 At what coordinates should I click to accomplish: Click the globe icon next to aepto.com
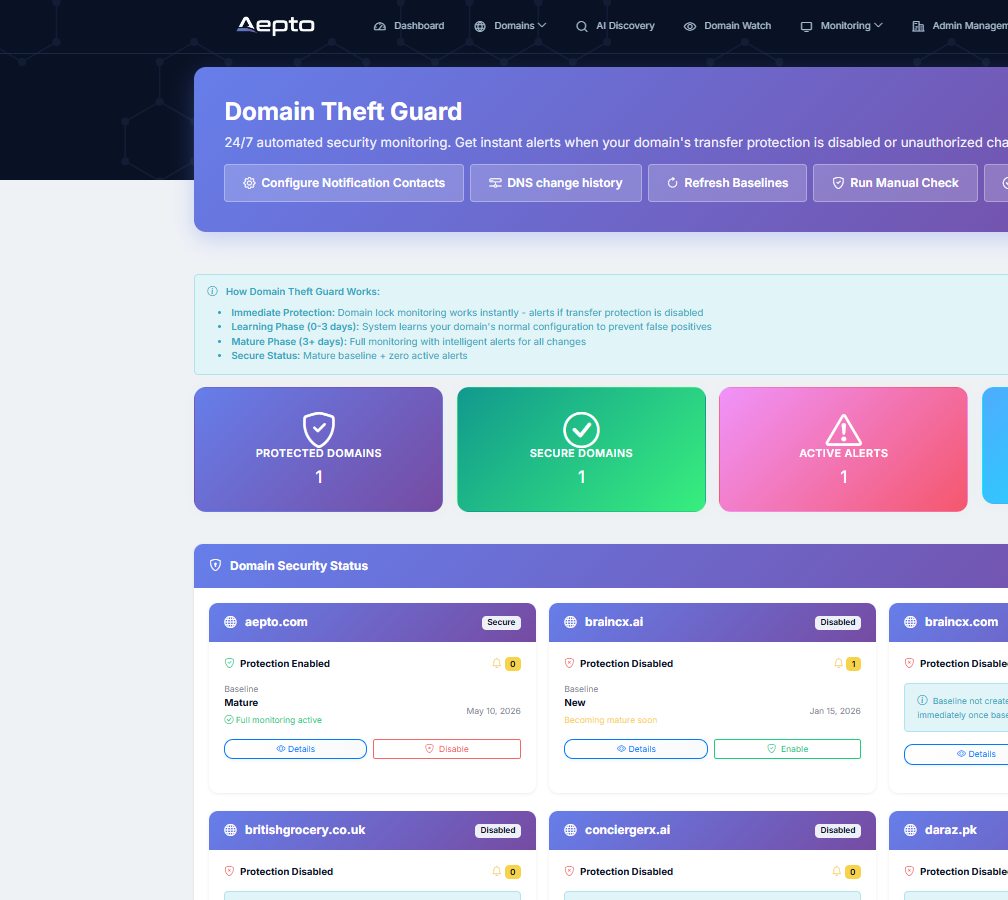coord(230,622)
